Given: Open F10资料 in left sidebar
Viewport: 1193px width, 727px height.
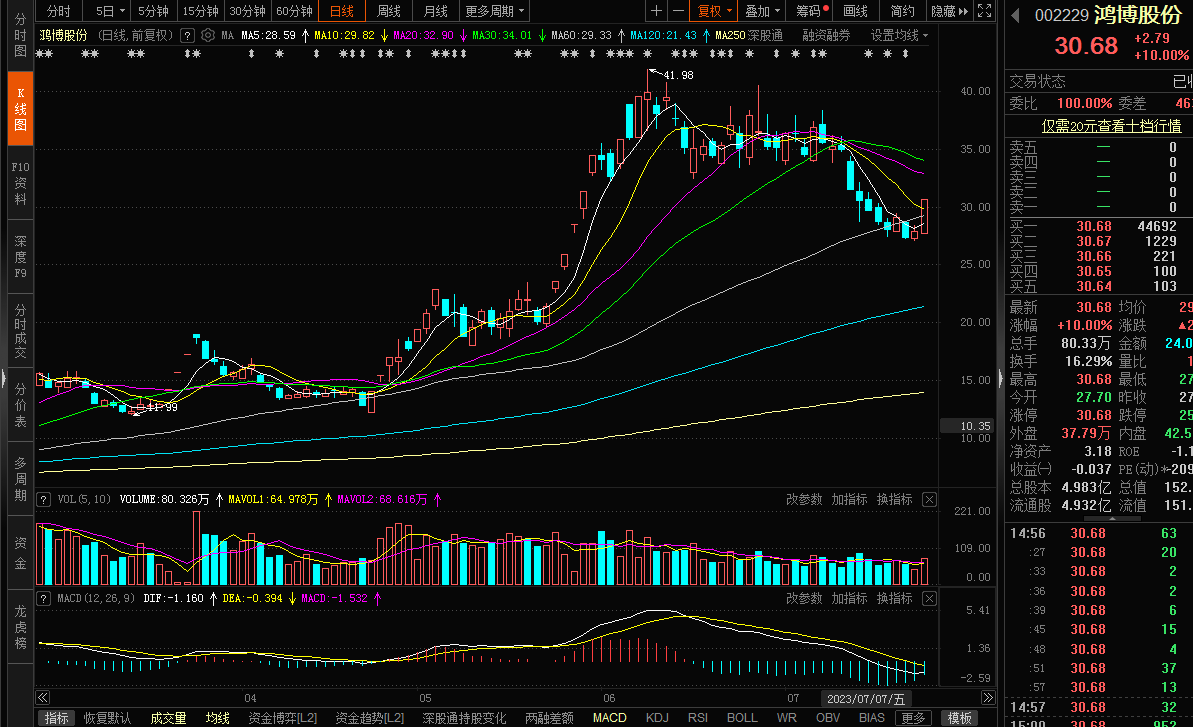Looking at the screenshot, I should [20, 183].
